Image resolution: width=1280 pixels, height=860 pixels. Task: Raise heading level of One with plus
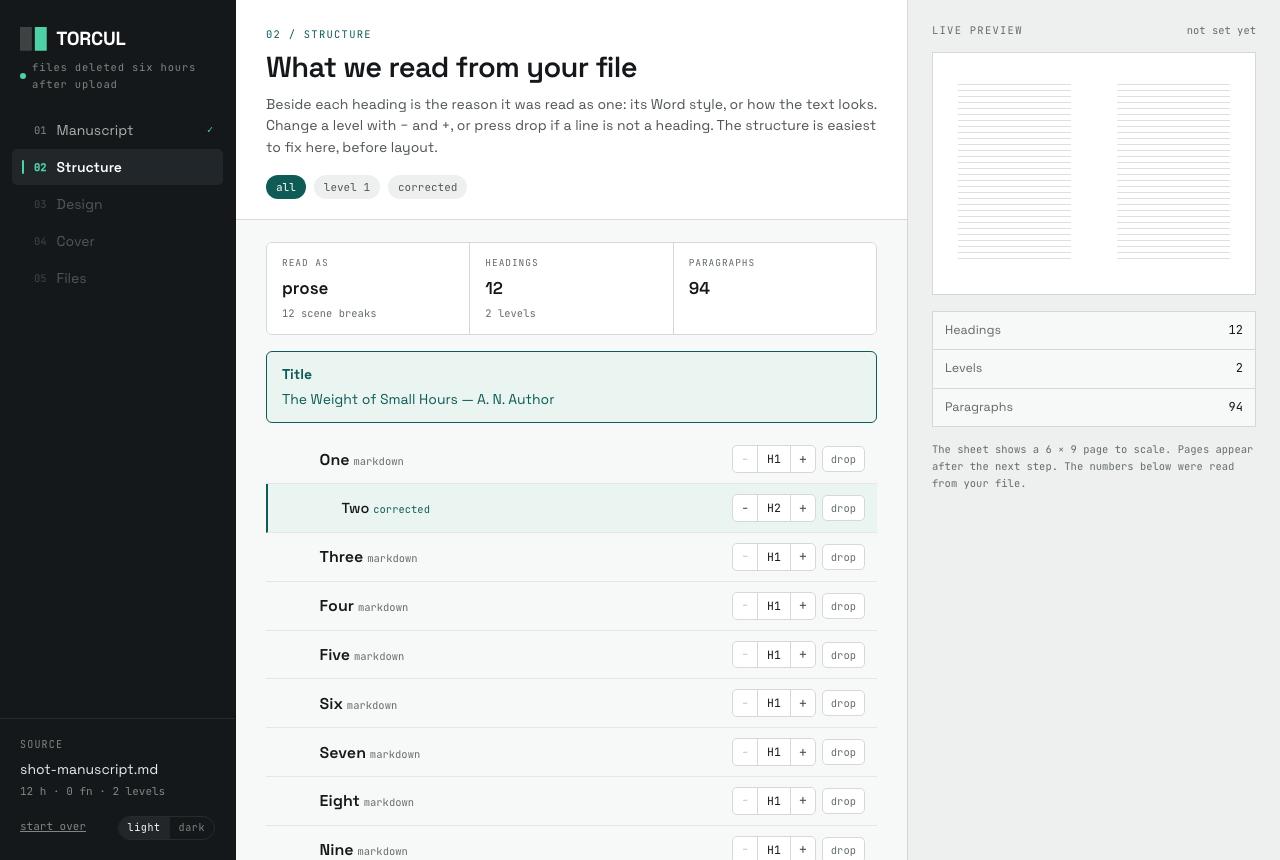(803, 459)
